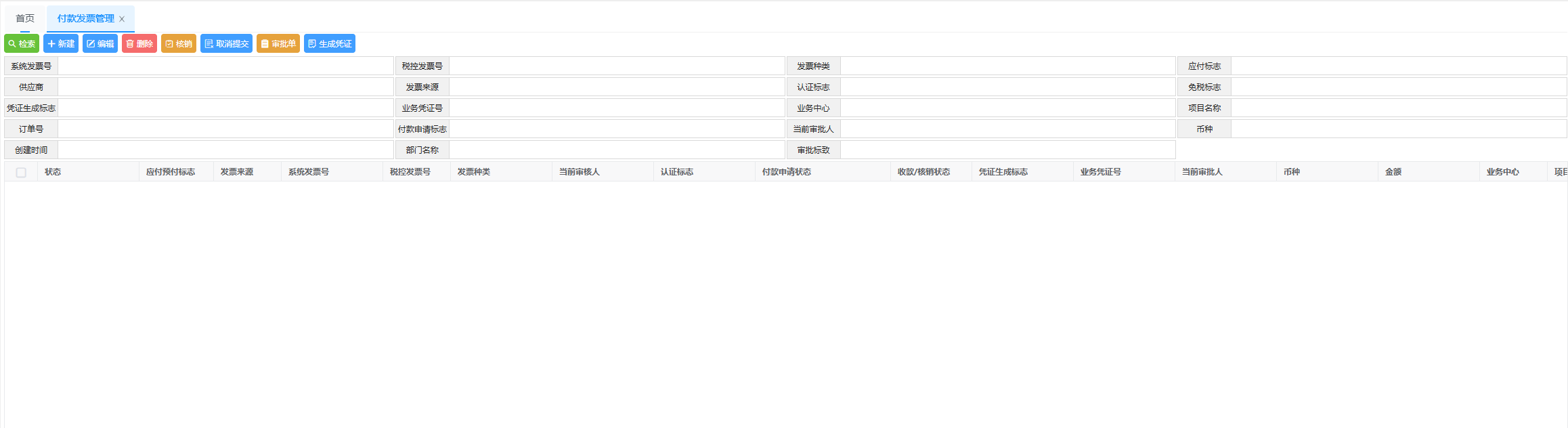Close the 付款发票管理 tab

[x=122, y=20]
